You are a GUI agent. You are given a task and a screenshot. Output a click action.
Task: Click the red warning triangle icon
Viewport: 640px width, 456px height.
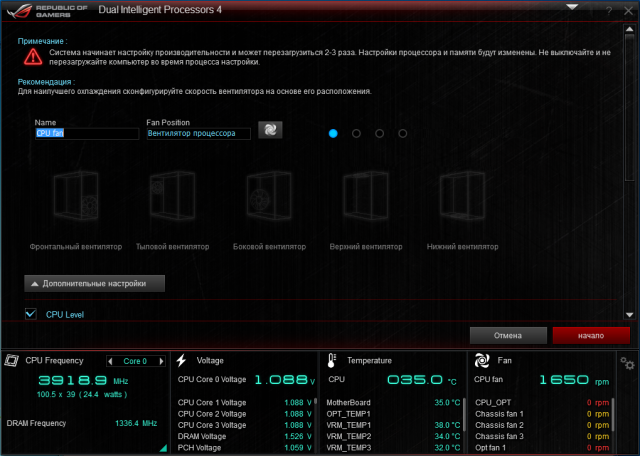[x=33, y=57]
